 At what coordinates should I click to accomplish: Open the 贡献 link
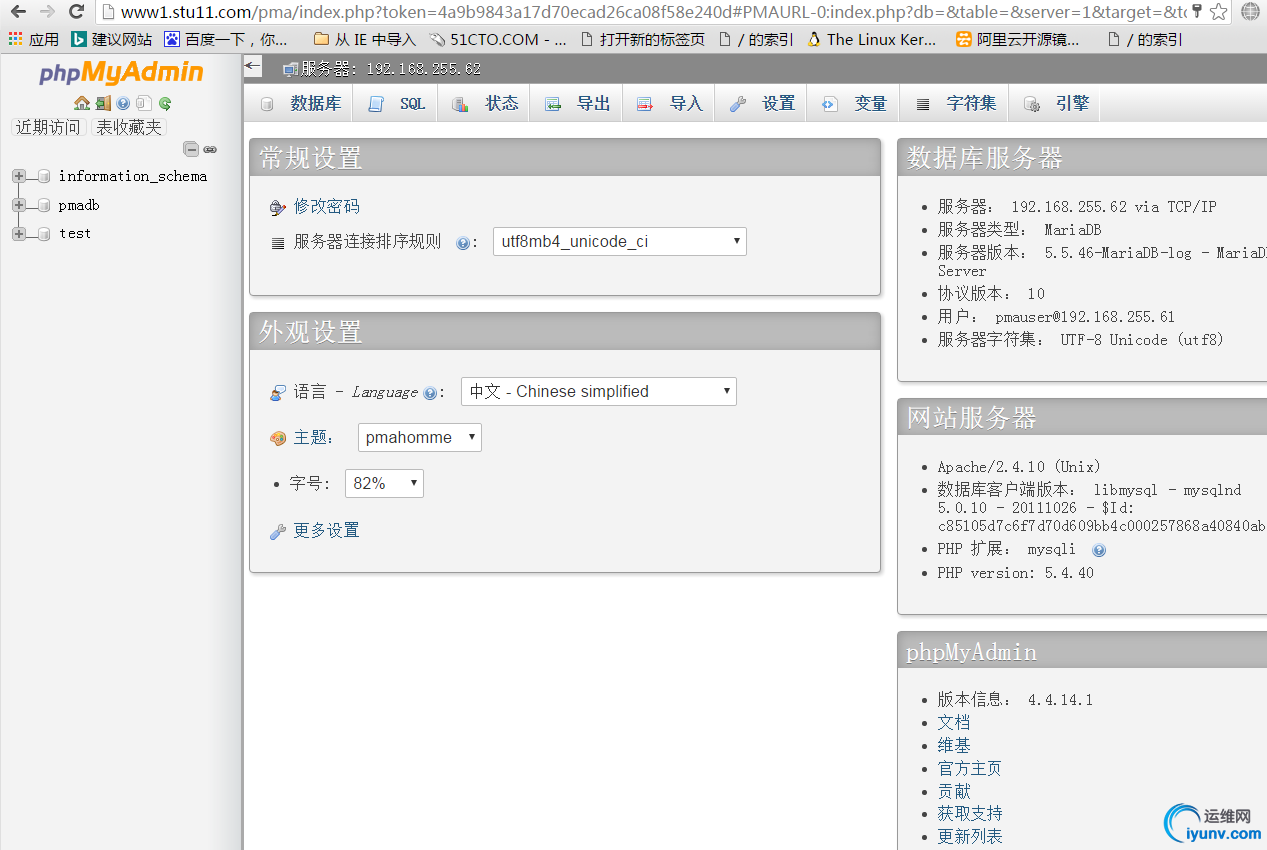(954, 791)
